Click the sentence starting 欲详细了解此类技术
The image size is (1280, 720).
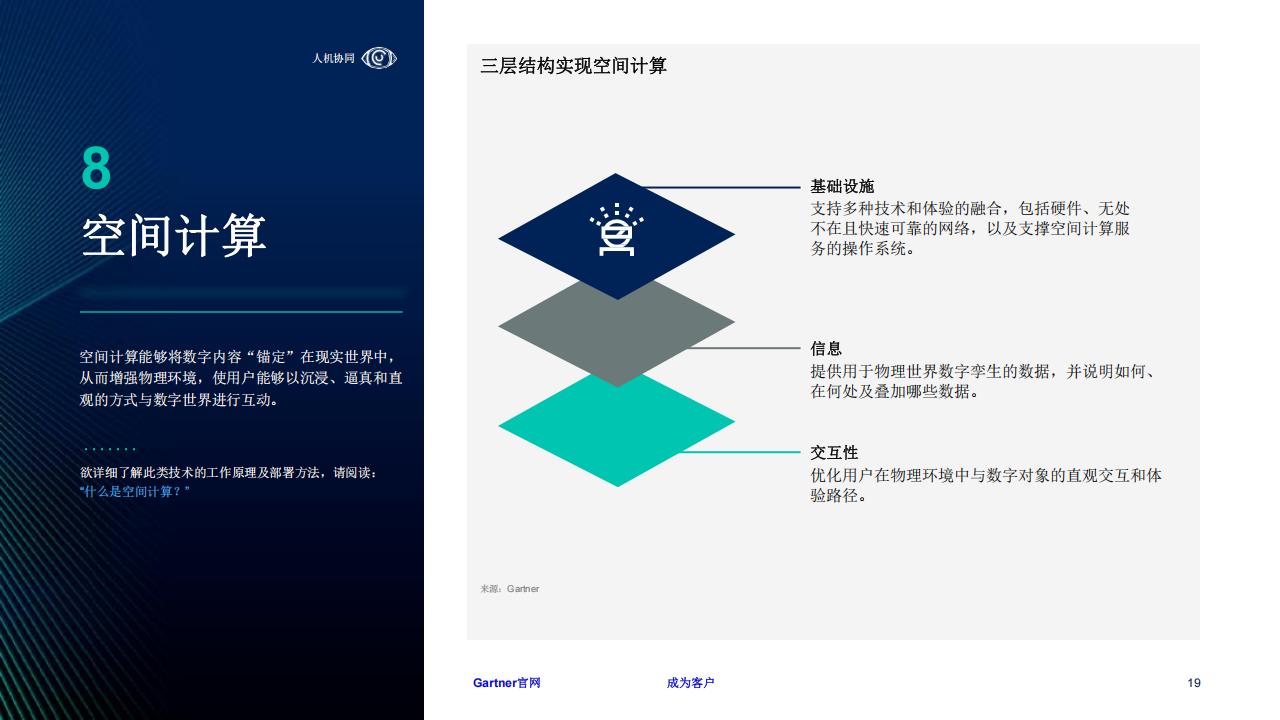pos(229,473)
